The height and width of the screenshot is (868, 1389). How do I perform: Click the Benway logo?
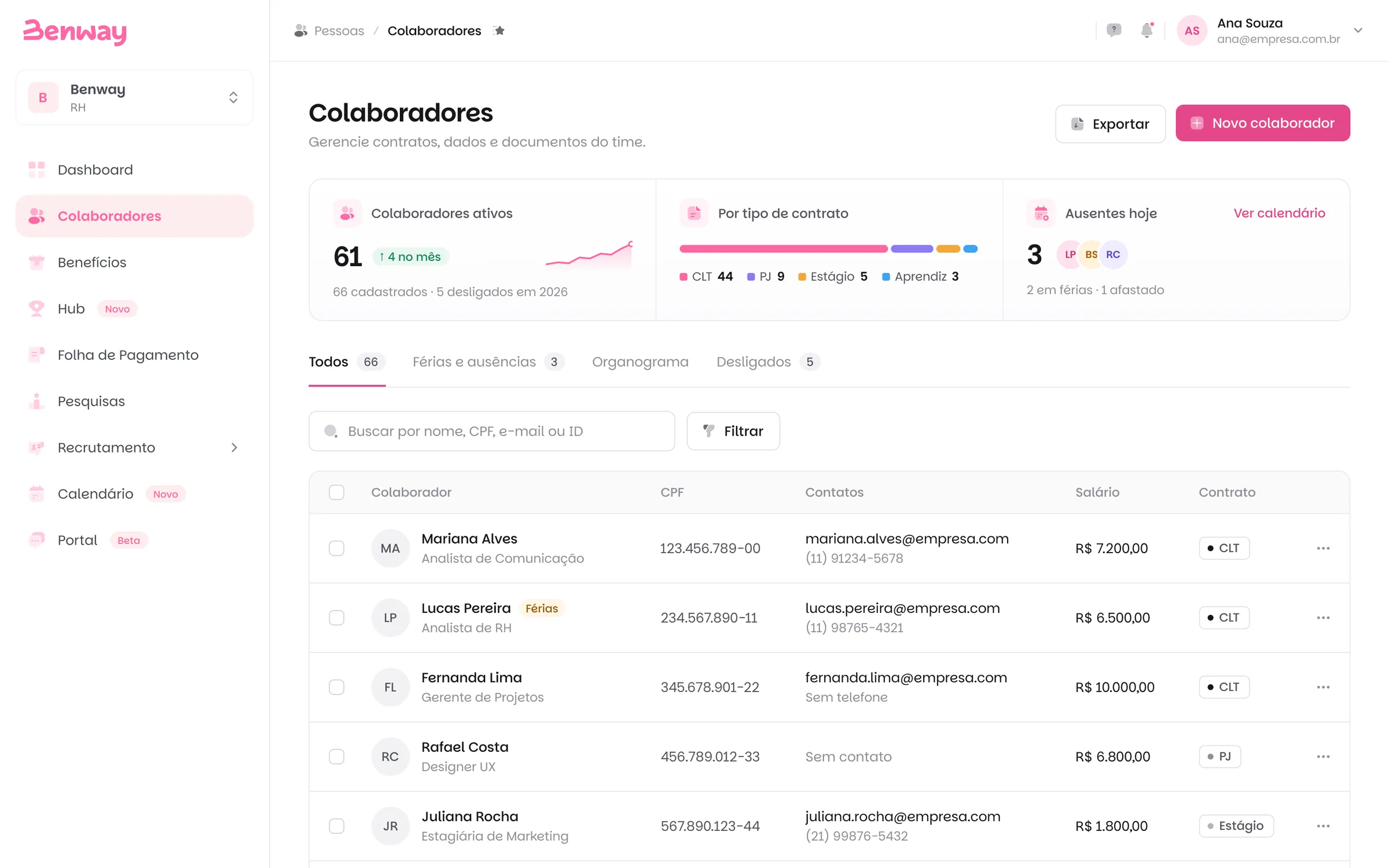click(x=75, y=32)
